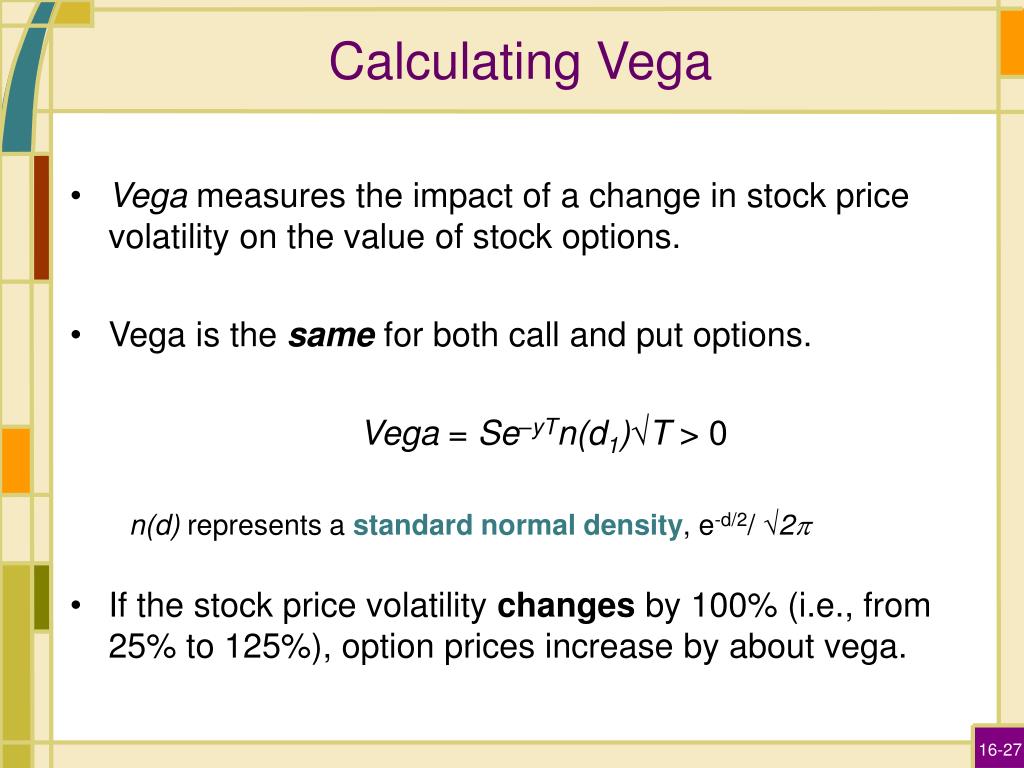Click the first bullet point marker
Screen dimensions: 1024x768
76,196
